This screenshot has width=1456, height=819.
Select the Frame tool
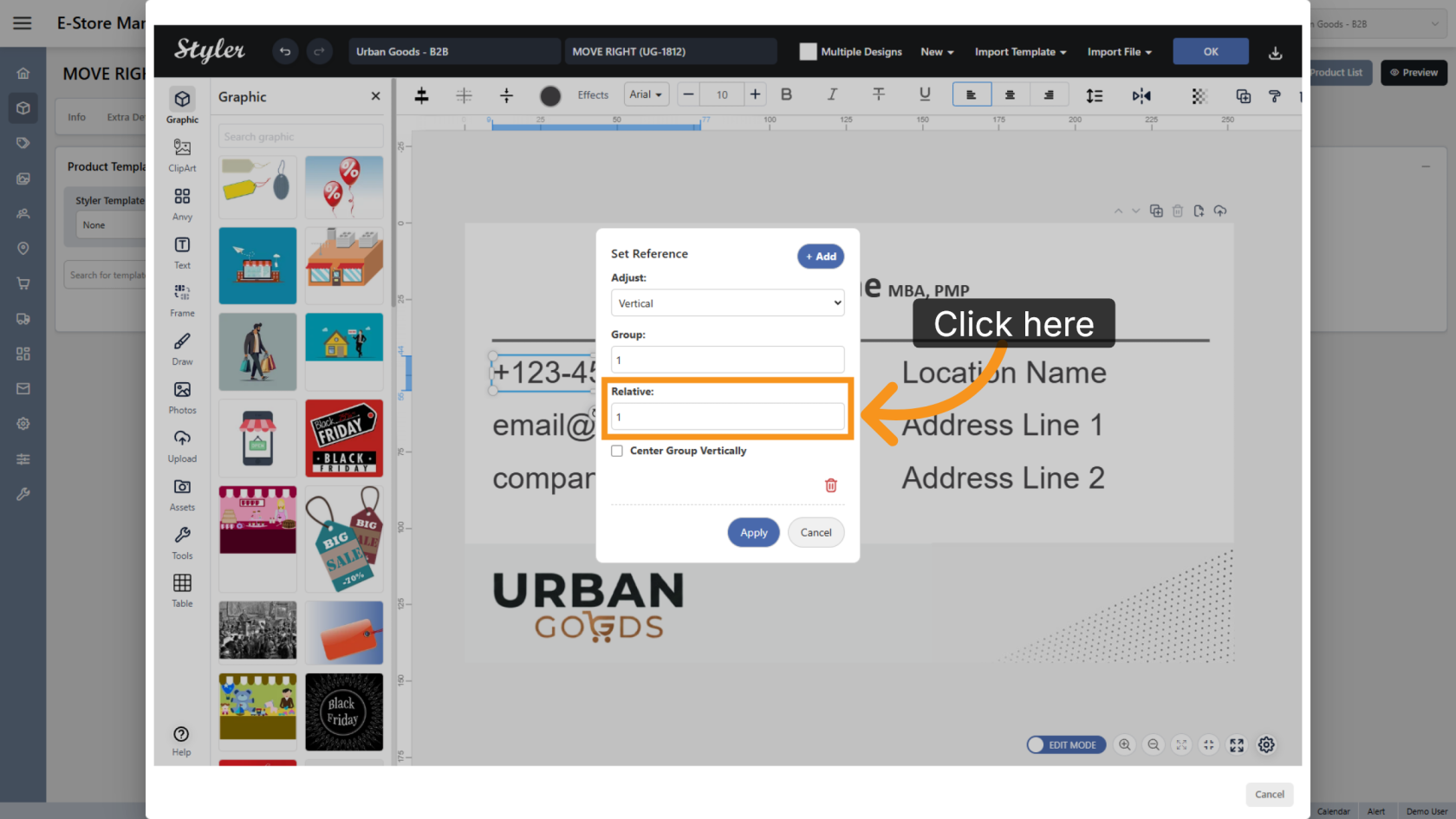pyautogui.click(x=182, y=300)
